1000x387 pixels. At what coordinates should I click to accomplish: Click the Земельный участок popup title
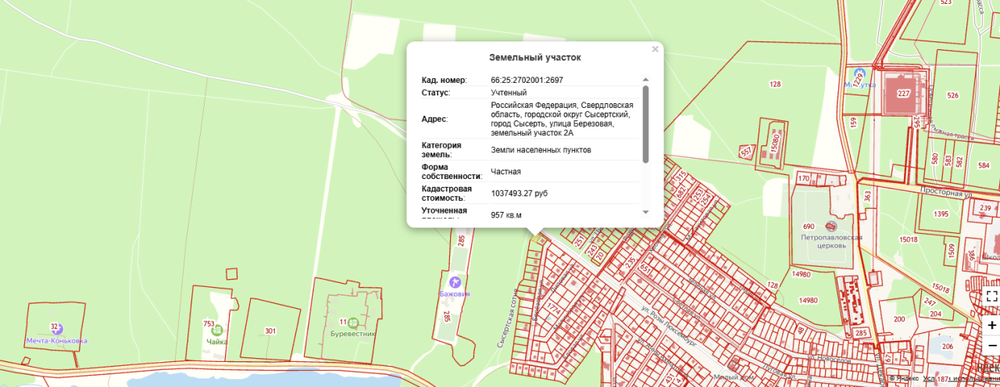tap(535, 57)
